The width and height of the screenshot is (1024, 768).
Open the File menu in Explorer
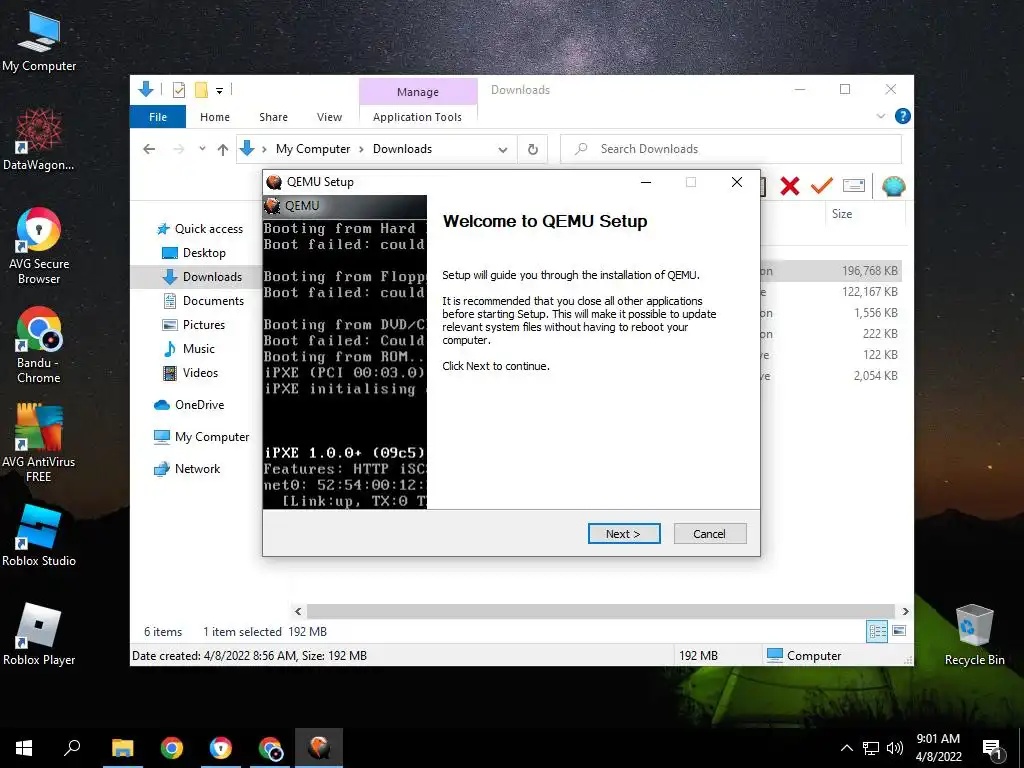pyautogui.click(x=157, y=117)
